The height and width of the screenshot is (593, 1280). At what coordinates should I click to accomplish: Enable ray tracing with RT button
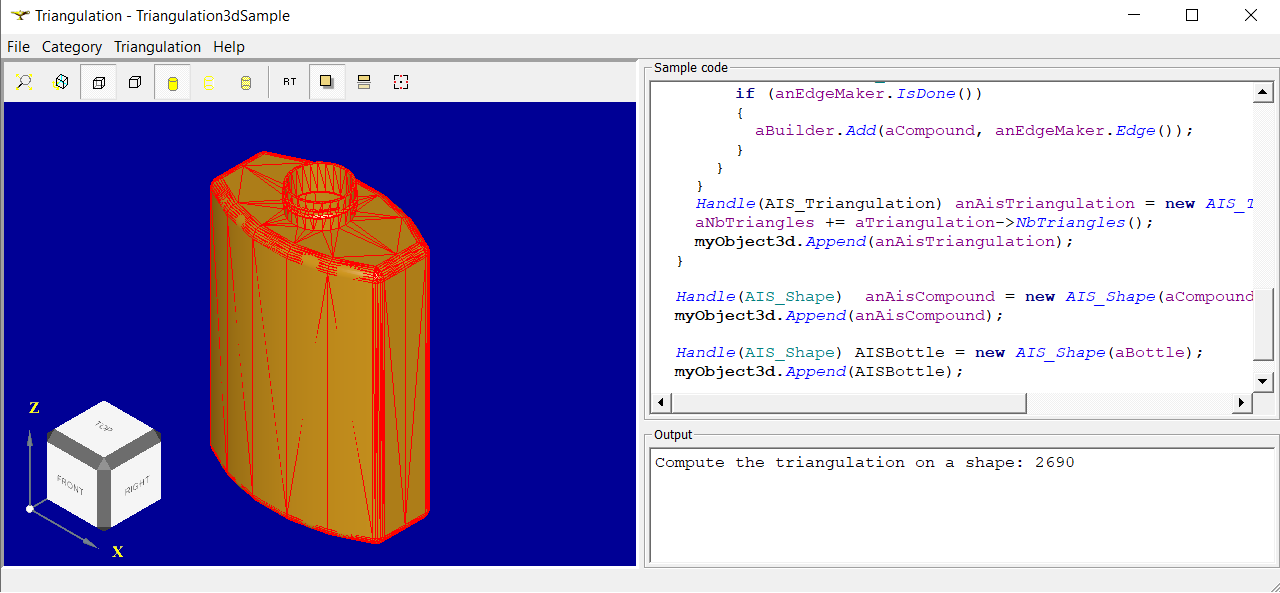pyautogui.click(x=289, y=82)
